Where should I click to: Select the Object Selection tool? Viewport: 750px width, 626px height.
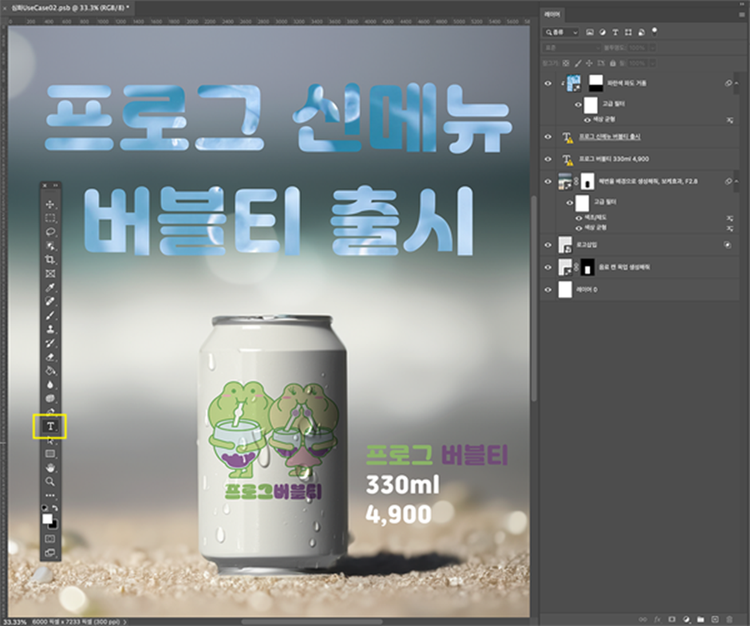point(50,246)
